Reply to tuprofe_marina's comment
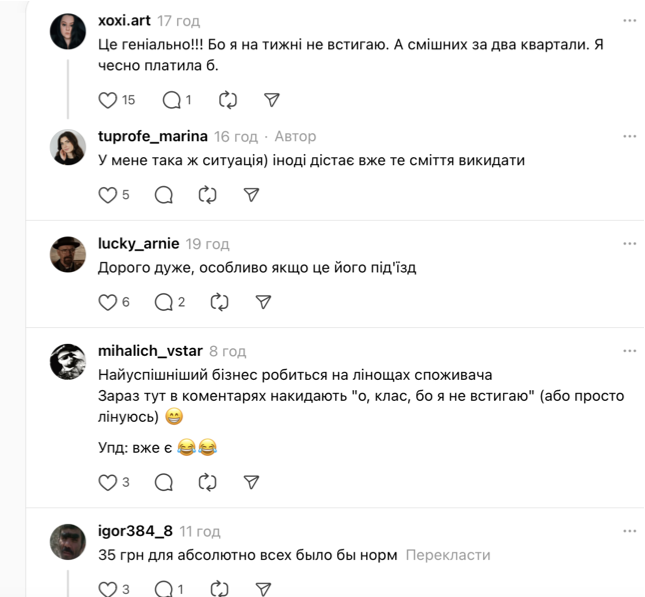The image size is (645, 597). click(x=164, y=195)
